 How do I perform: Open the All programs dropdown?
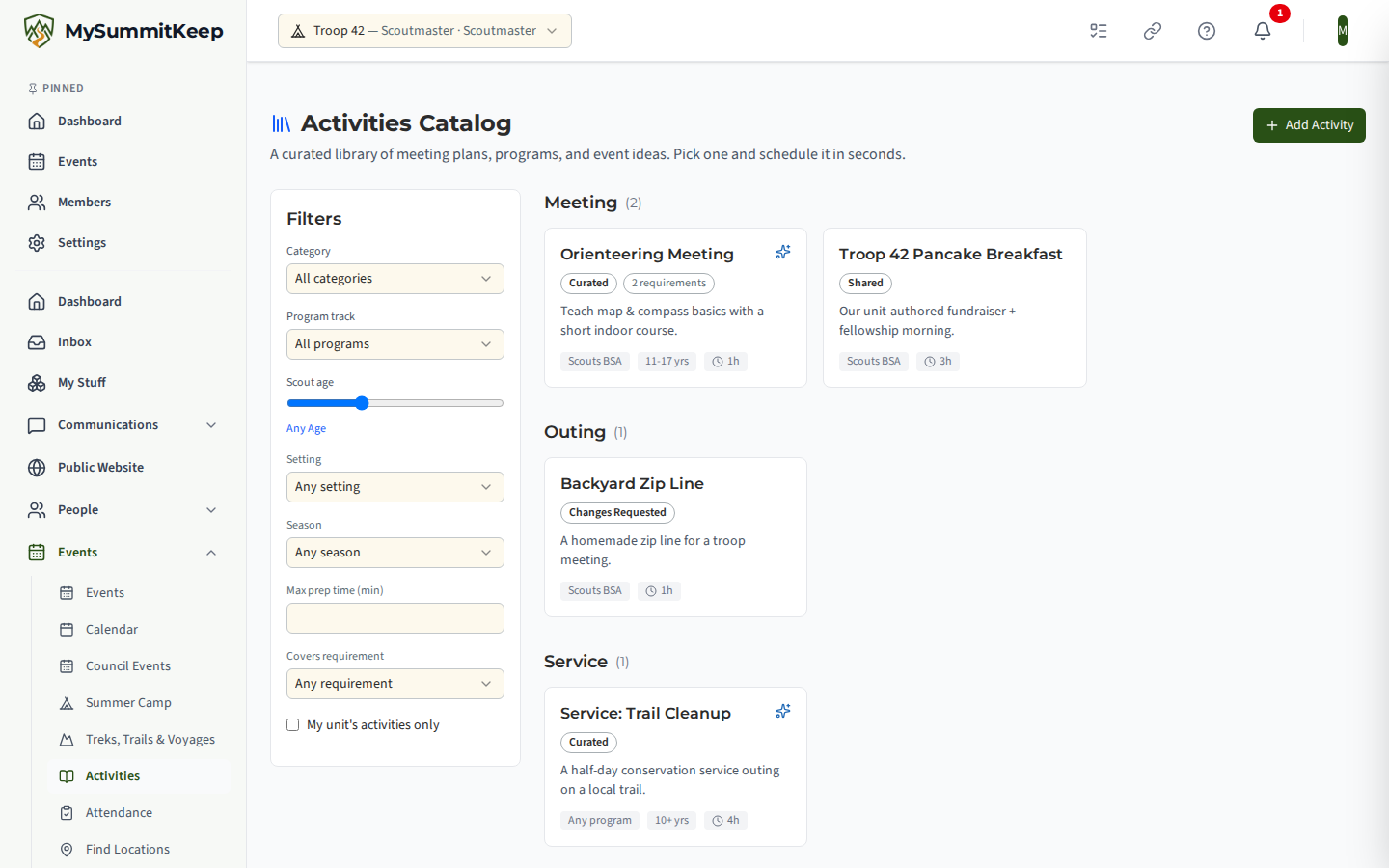tap(395, 344)
